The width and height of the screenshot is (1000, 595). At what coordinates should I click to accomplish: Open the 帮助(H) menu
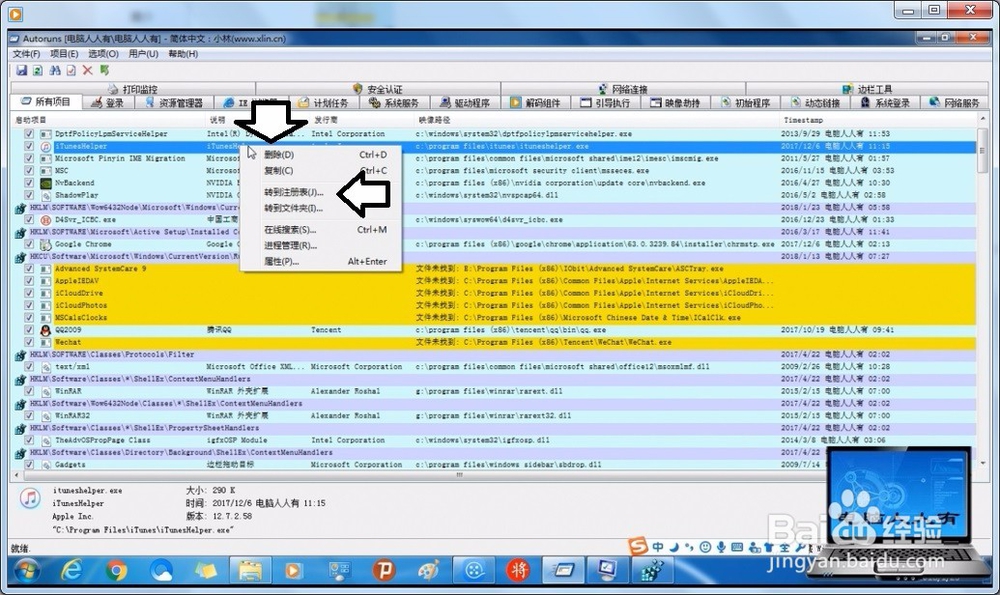pyautogui.click(x=183, y=54)
